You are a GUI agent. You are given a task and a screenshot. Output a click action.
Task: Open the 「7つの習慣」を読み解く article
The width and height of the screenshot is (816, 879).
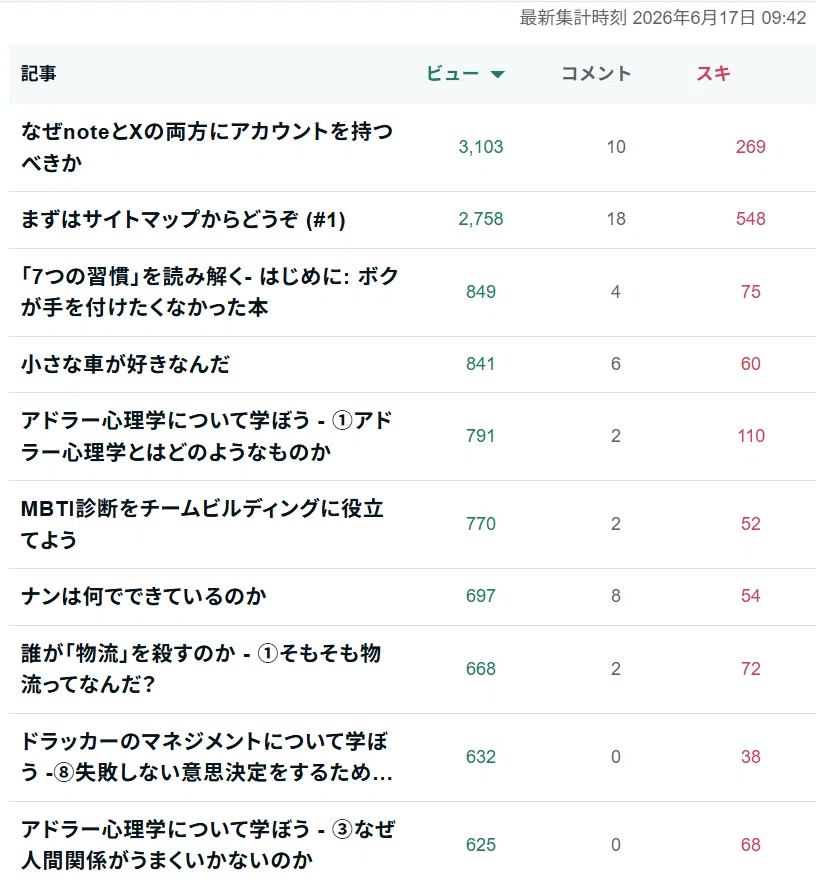pyautogui.click(x=210, y=292)
